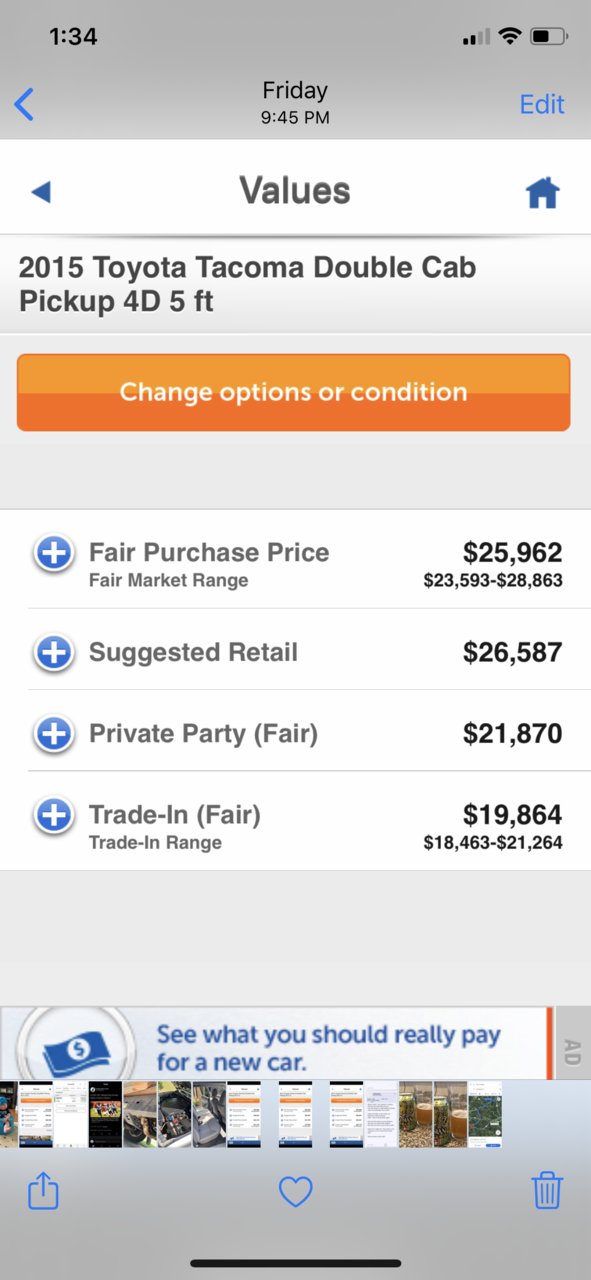The height and width of the screenshot is (1280, 591).
Task: Select the map thumbnail at strip end
Action: click(484, 1113)
